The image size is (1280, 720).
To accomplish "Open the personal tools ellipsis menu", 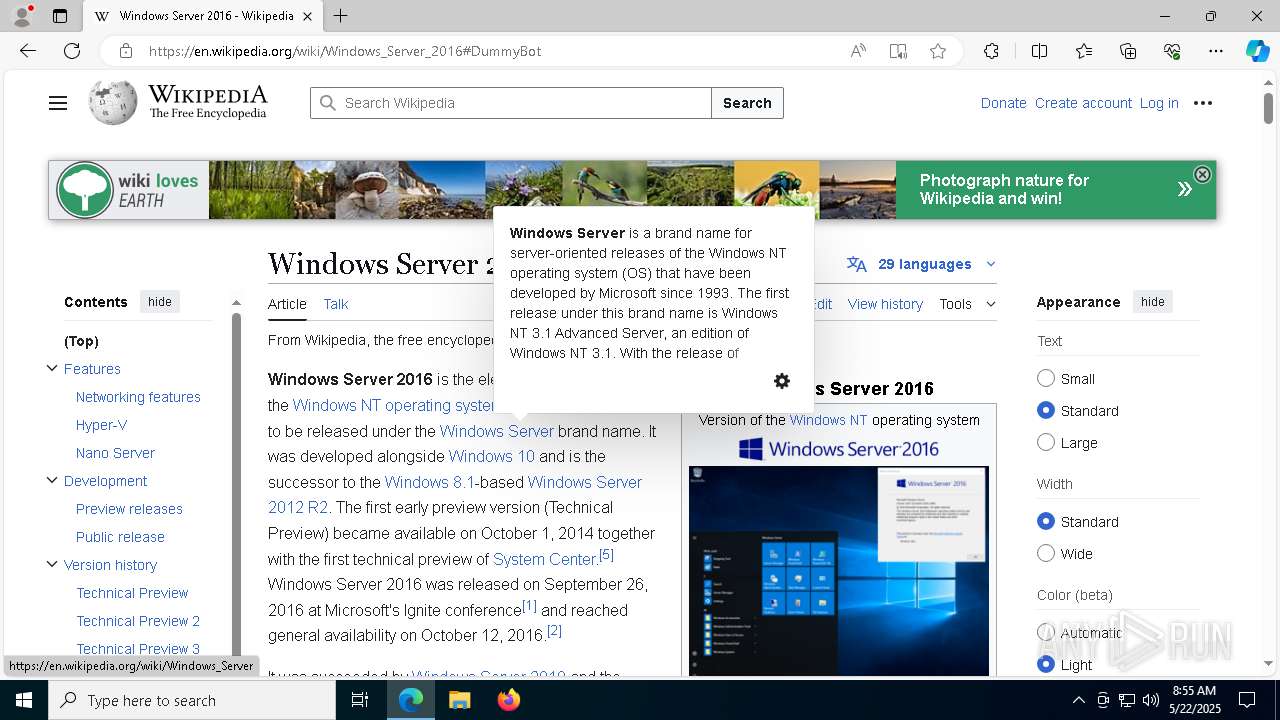I will pos(1203,103).
